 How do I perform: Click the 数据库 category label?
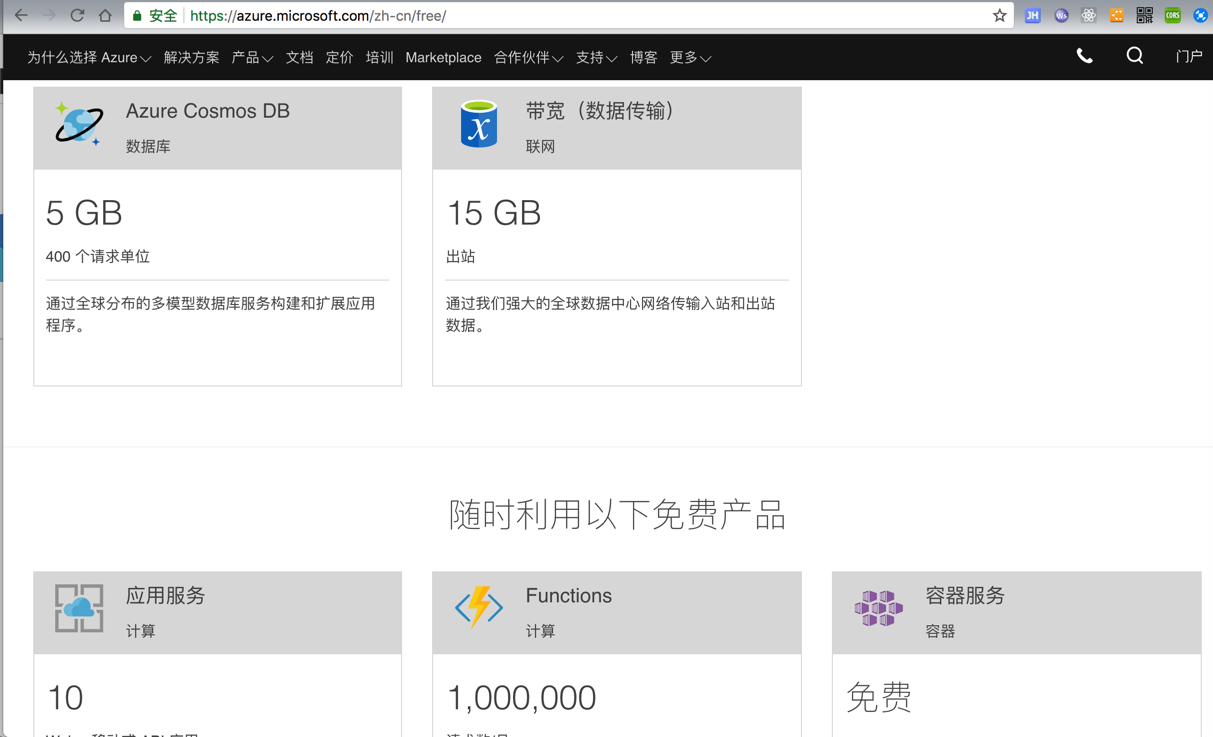point(148,146)
